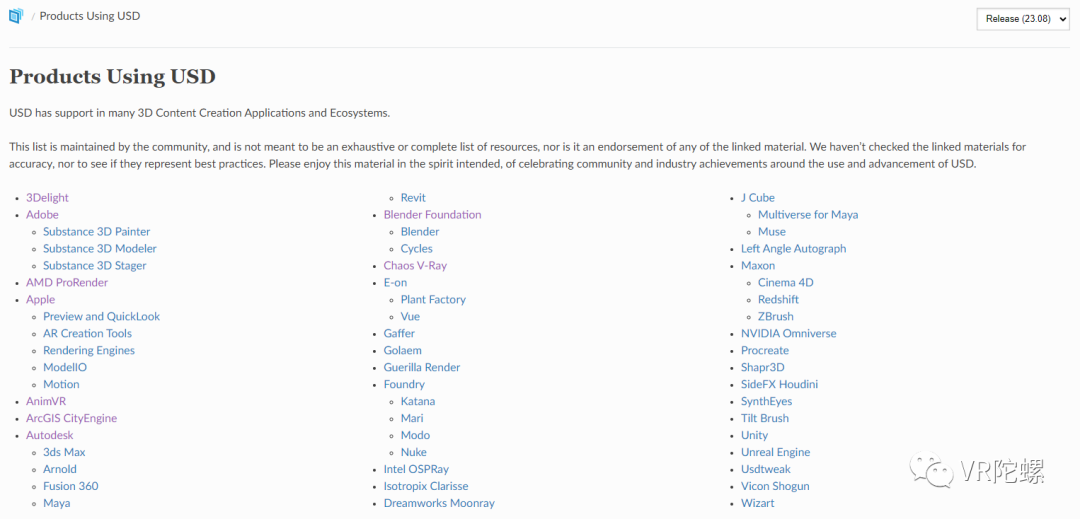Open the E-on link

click(395, 282)
